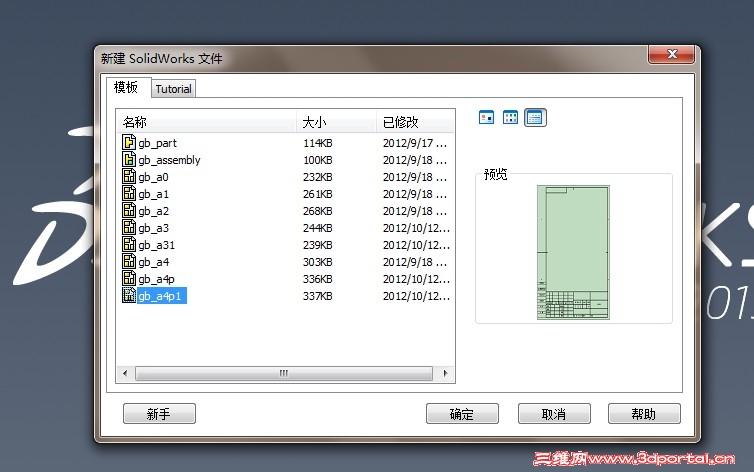Click the 244KB size value
Image resolution: width=754 pixels, height=472 pixels.
pyautogui.click(x=317, y=228)
